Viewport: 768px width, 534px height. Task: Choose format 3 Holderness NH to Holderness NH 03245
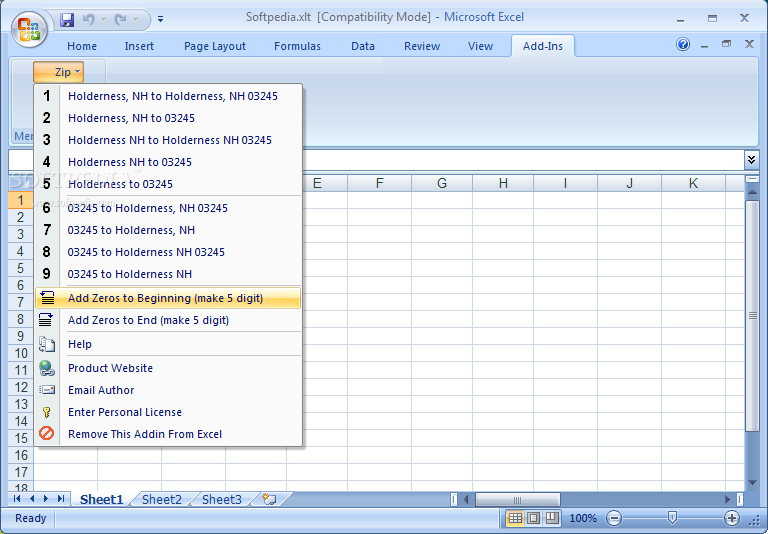pyautogui.click(x=168, y=140)
